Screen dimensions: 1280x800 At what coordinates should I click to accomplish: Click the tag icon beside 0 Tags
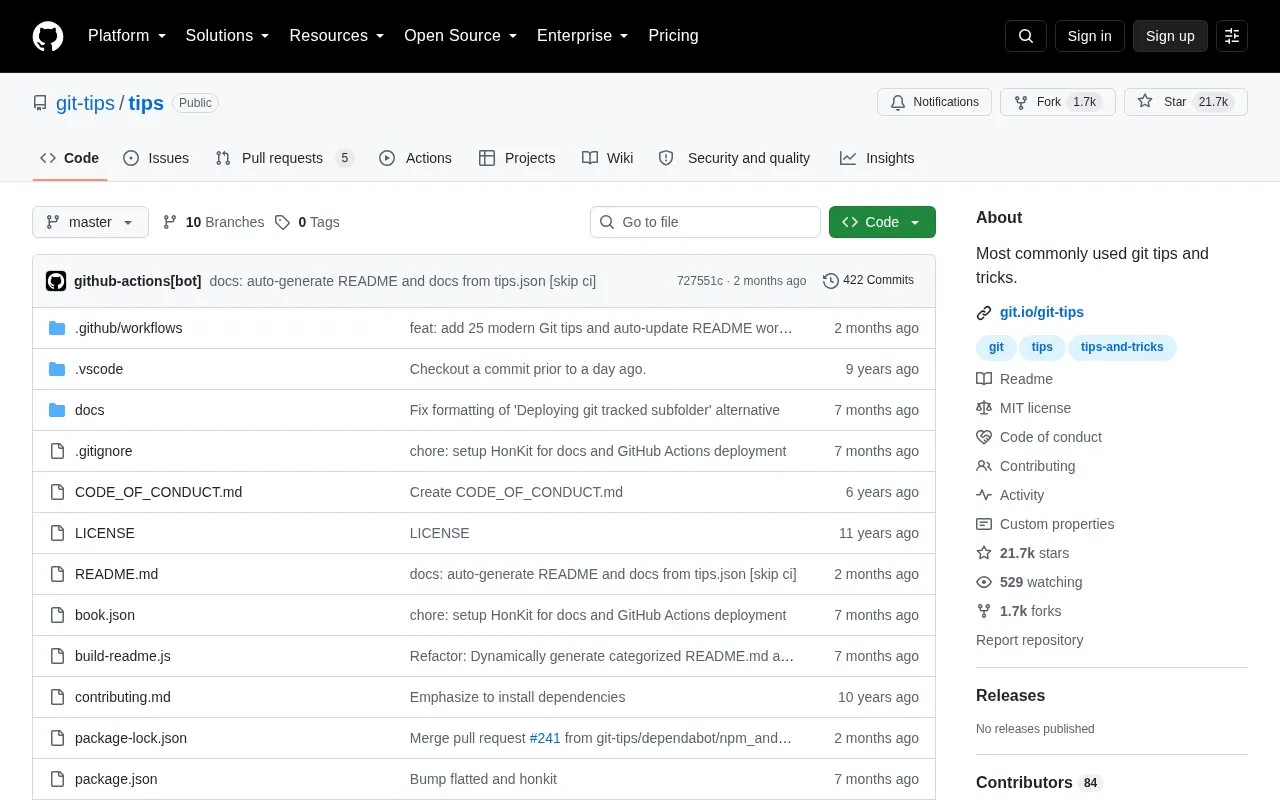coord(283,222)
